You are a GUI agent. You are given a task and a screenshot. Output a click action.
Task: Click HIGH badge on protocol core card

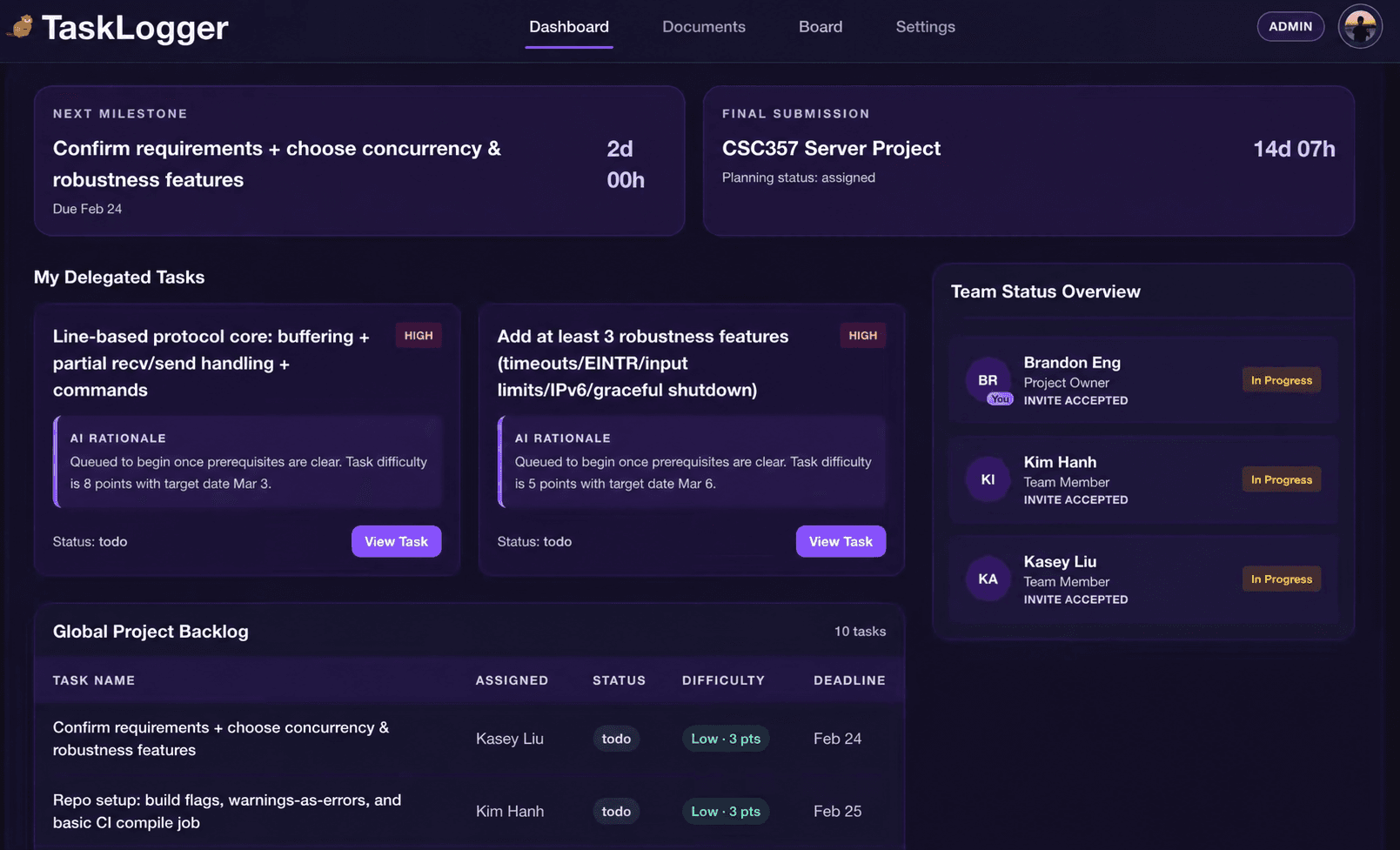(x=419, y=336)
